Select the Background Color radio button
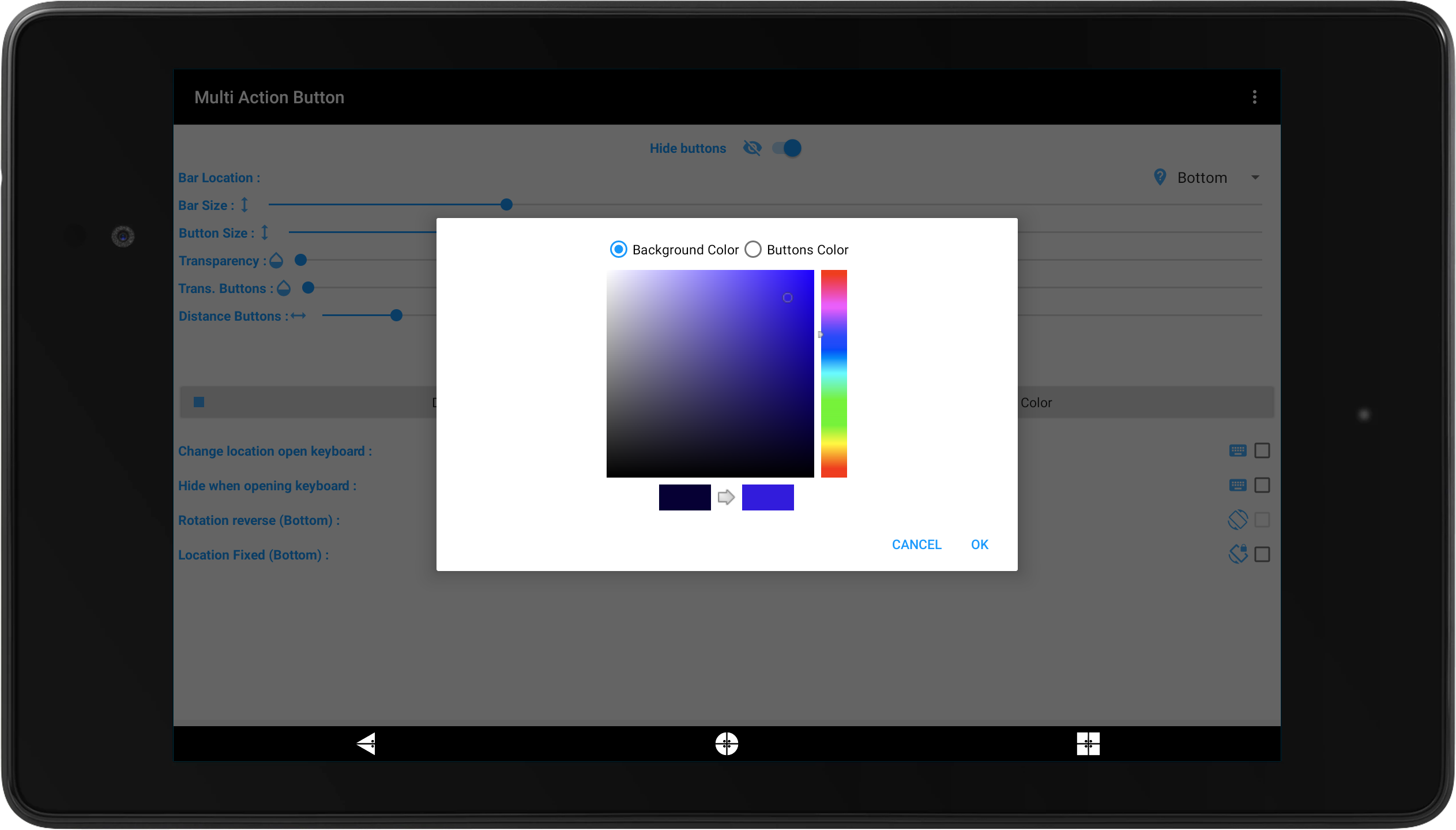 tap(618, 249)
